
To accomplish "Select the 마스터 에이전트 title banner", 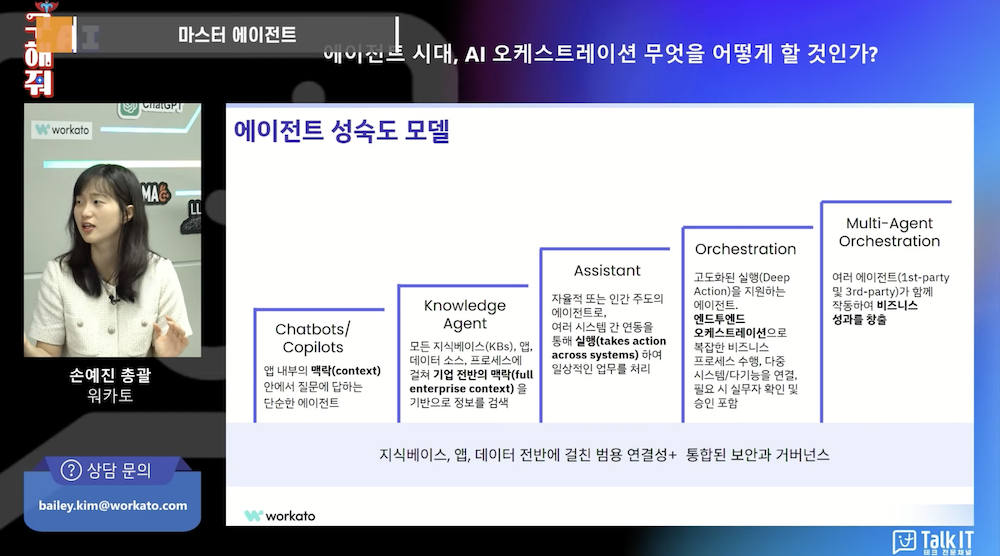I will (x=237, y=34).
